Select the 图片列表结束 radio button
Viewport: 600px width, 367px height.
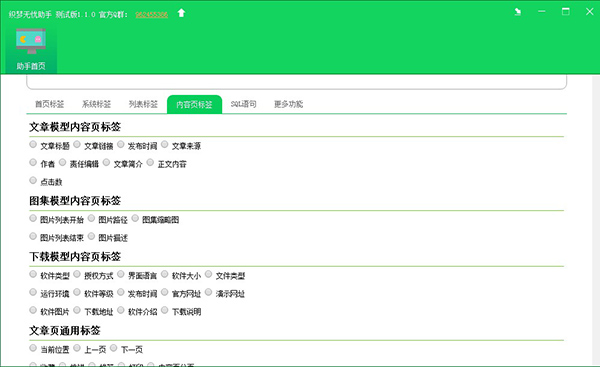(x=33, y=236)
